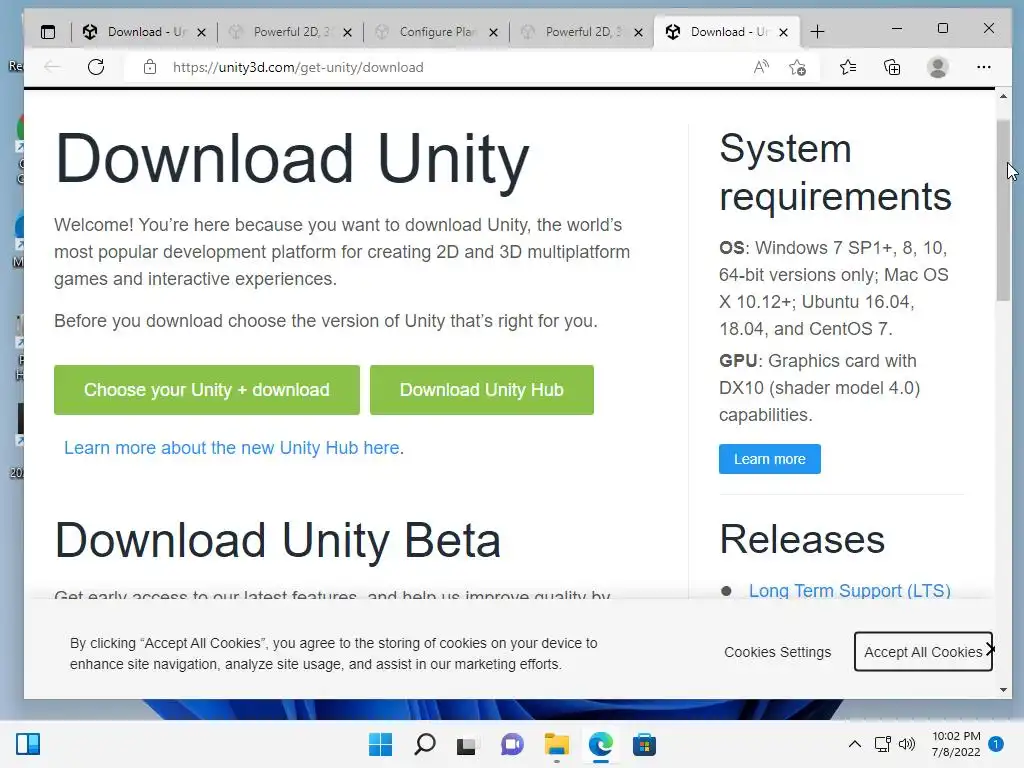Viewport: 1024px width, 768px height.
Task: Open notification badge in system tray
Action: [x=996, y=744]
